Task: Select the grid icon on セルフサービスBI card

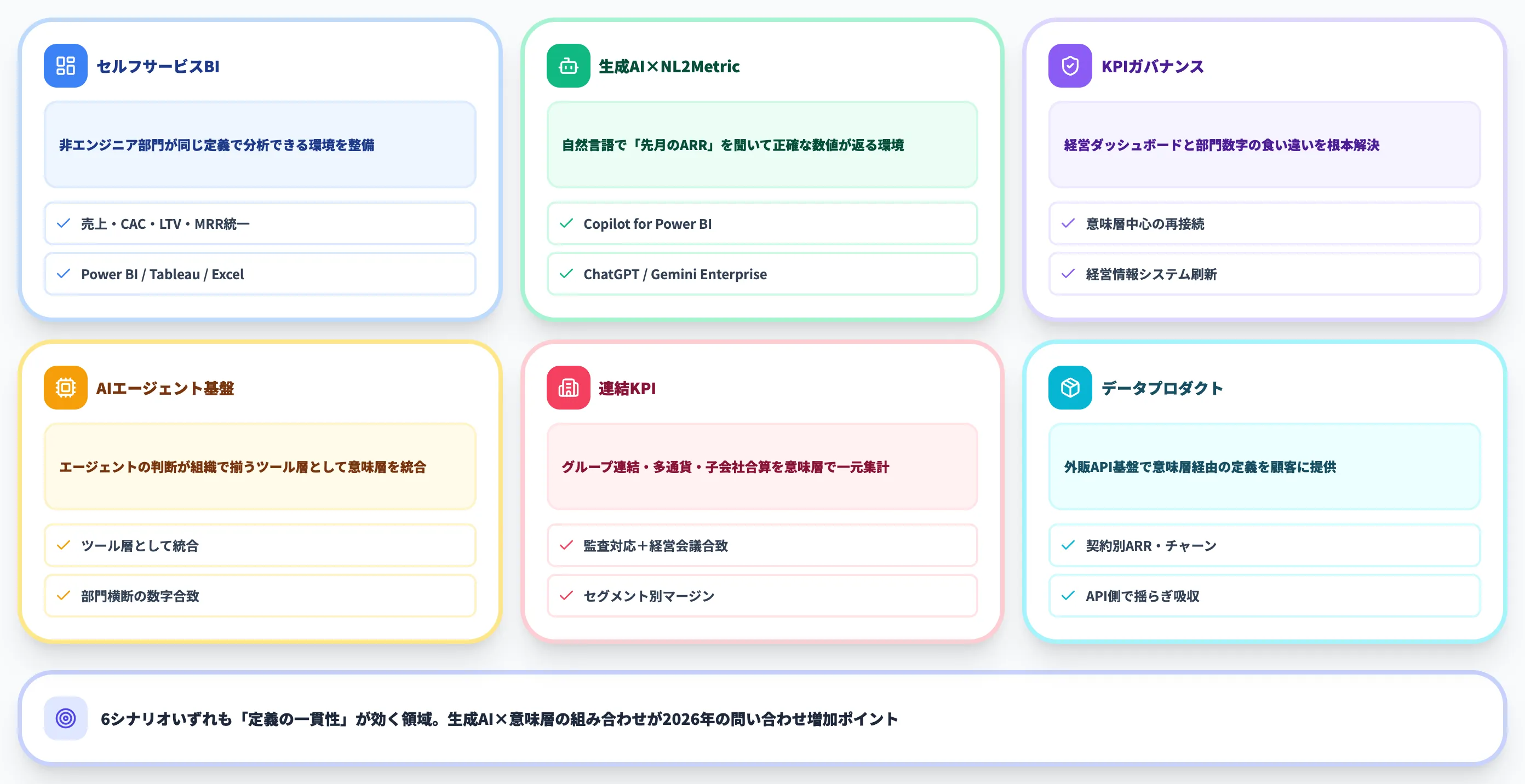Action: pos(65,66)
